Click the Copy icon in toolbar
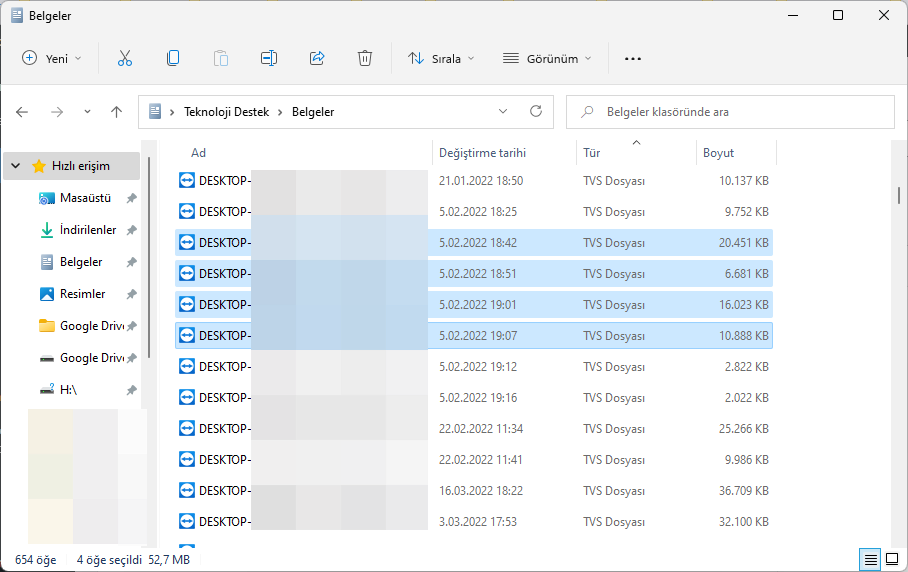The width and height of the screenshot is (908, 572). [173, 58]
